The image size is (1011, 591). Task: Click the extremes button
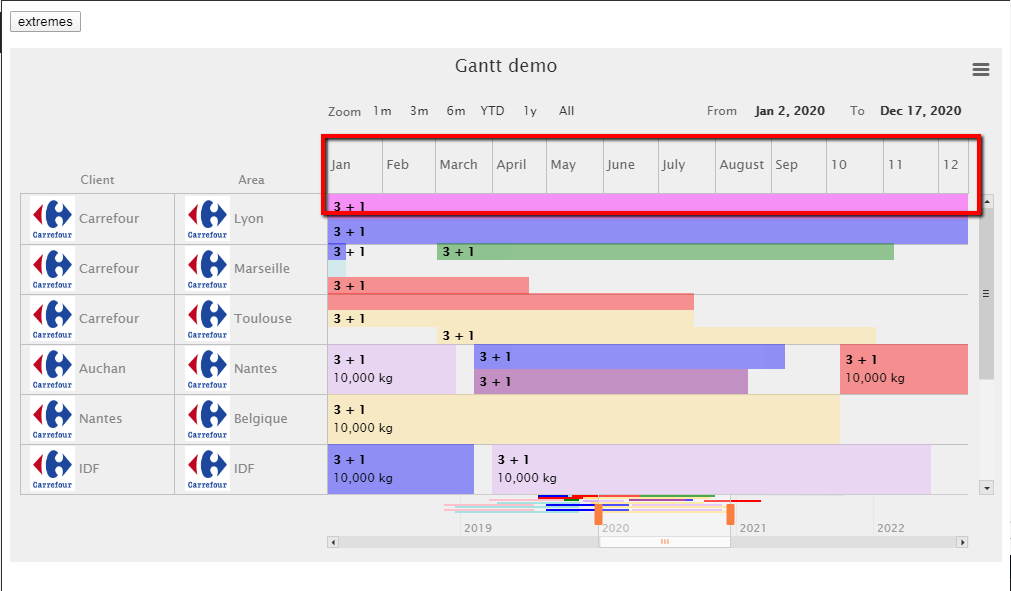(45, 21)
